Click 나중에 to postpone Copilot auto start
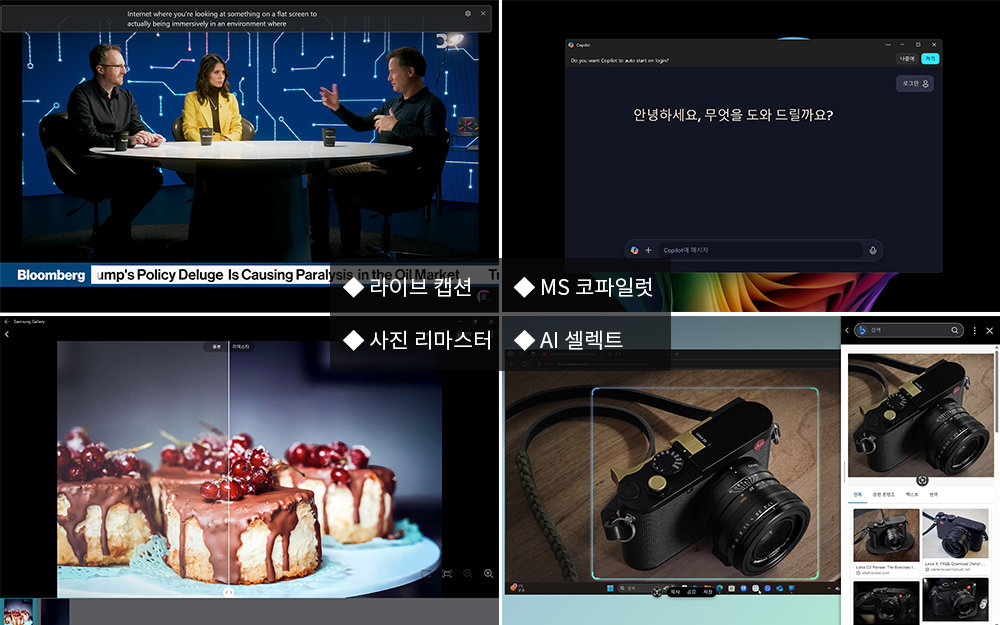1000x625 pixels. click(906, 59)
